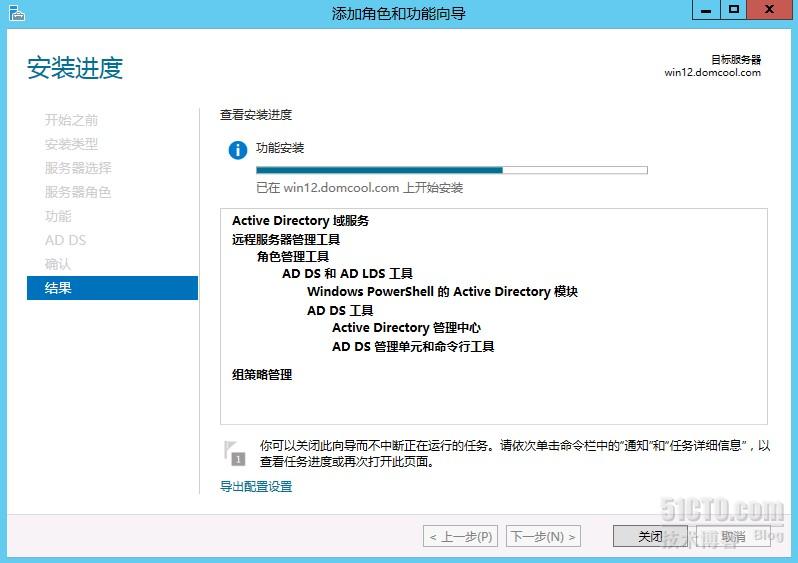Click the notification flag icon
Viewport: 798px width, 563px height.
coord(234,453)
